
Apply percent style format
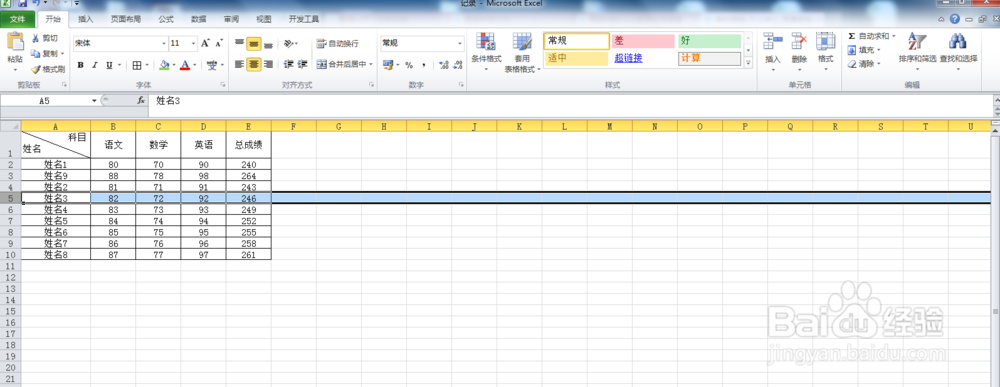409,65
